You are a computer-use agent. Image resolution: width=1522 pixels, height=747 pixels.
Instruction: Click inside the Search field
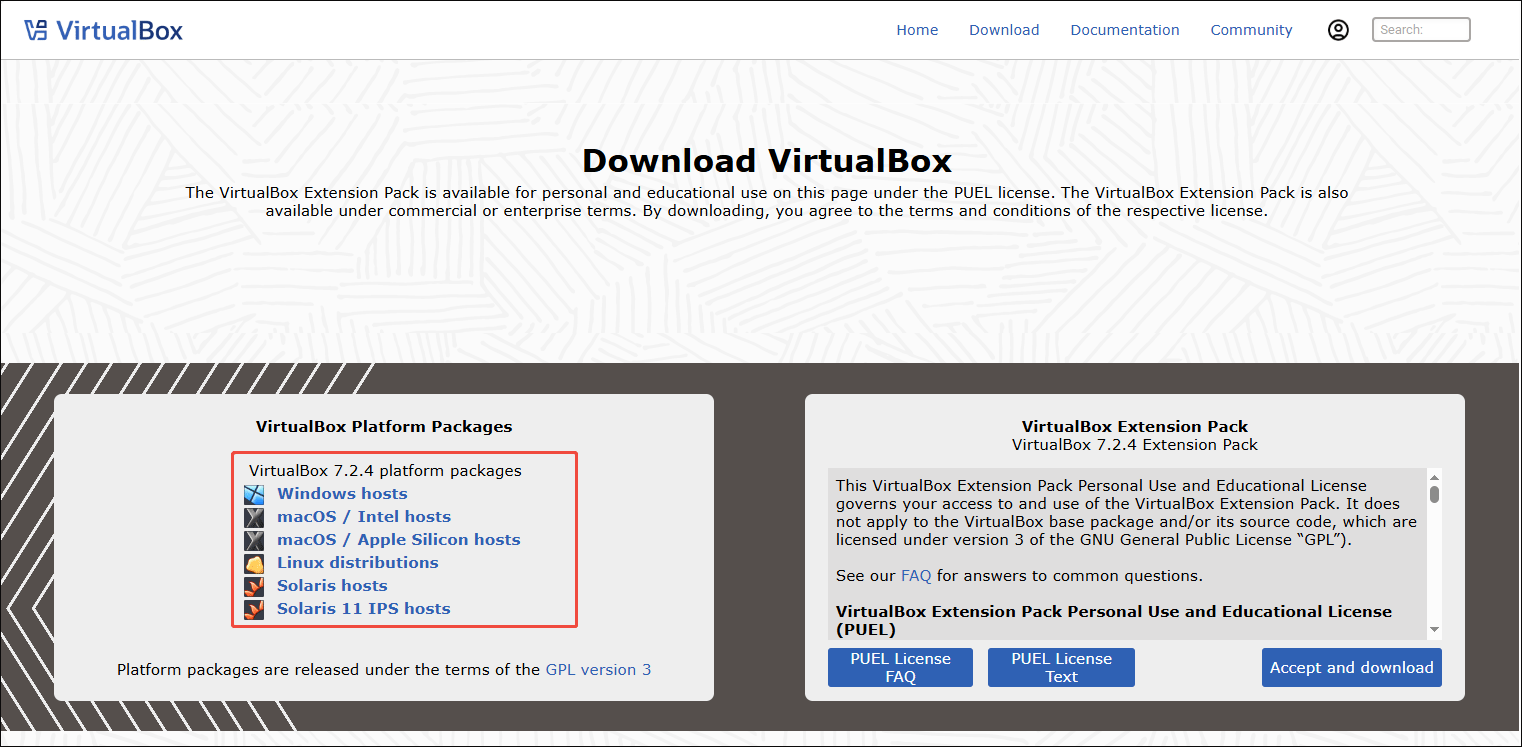point(1420,29)
